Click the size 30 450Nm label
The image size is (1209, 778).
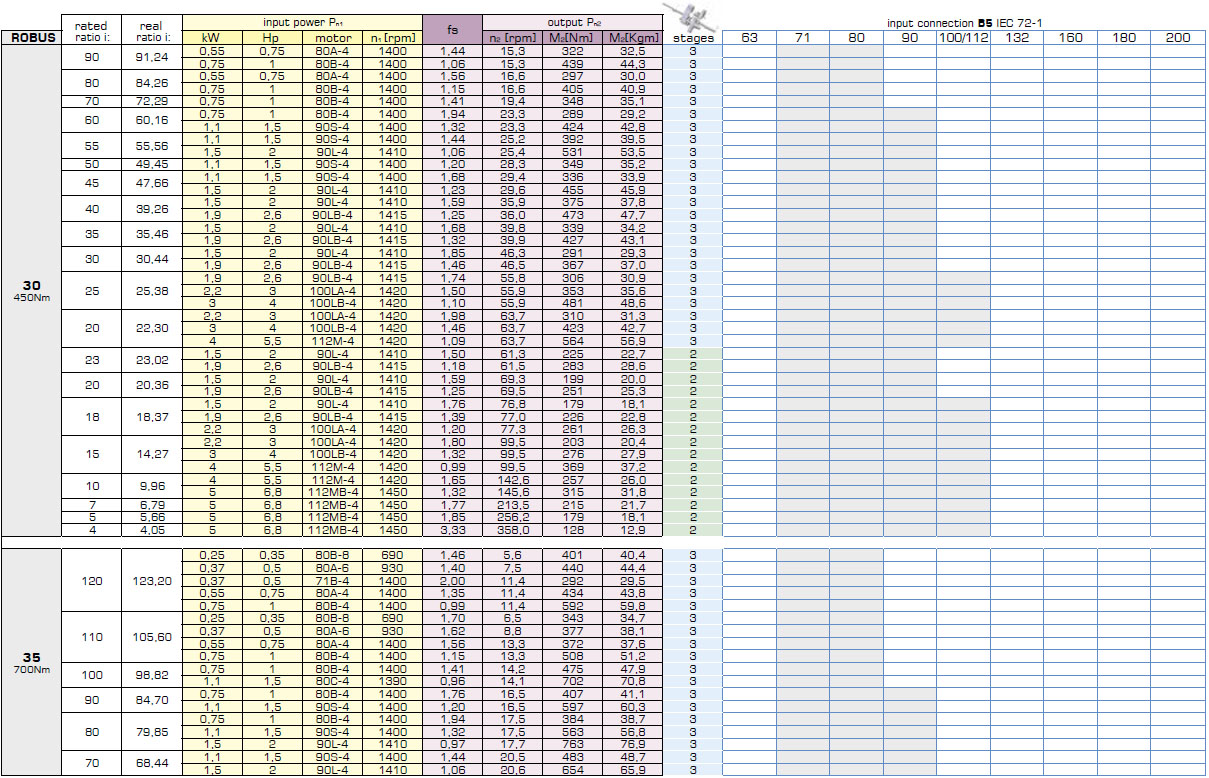click(31, 290)
